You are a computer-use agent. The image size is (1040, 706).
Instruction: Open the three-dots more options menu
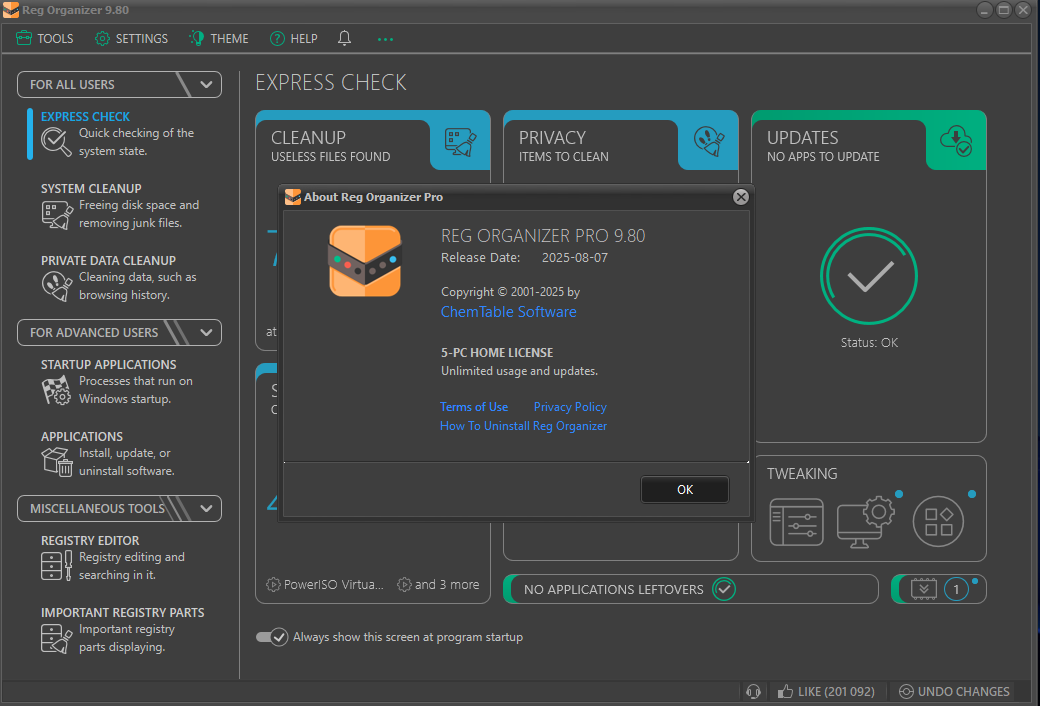click(385, 39)
